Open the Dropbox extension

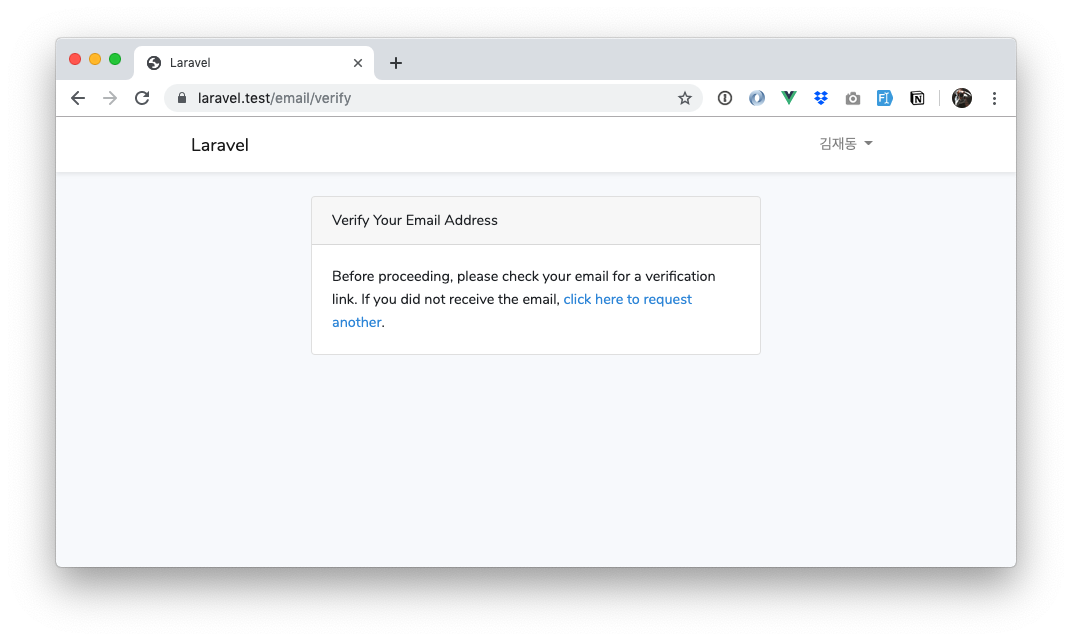821,98
